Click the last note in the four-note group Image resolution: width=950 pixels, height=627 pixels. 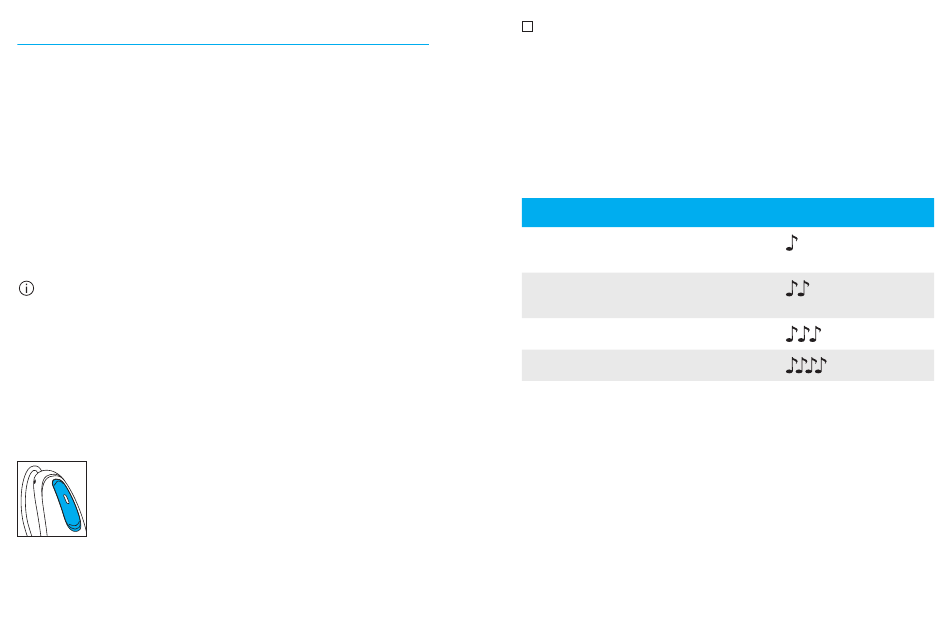pos(822,365)
